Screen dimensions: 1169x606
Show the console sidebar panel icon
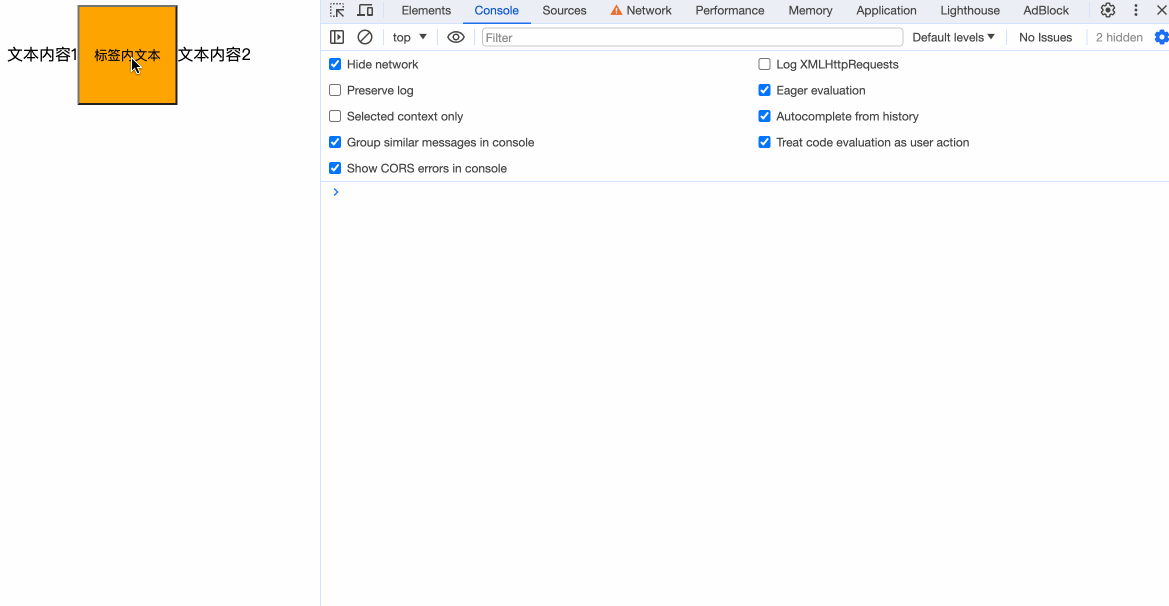tap(337, 37)
